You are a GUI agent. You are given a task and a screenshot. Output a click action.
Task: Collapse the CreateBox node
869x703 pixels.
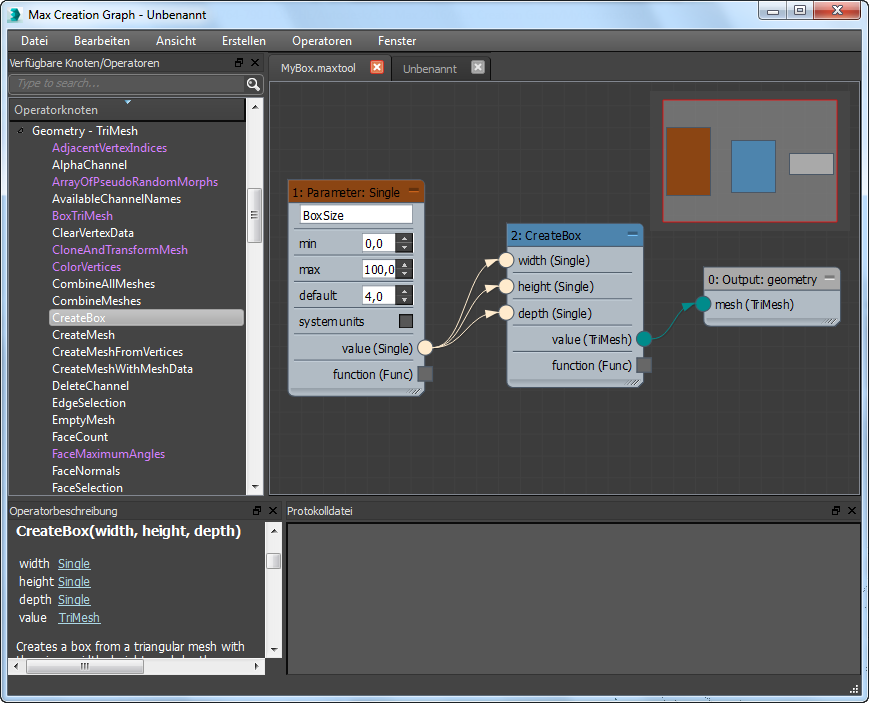pyautogui.click(x=632, y=235)
